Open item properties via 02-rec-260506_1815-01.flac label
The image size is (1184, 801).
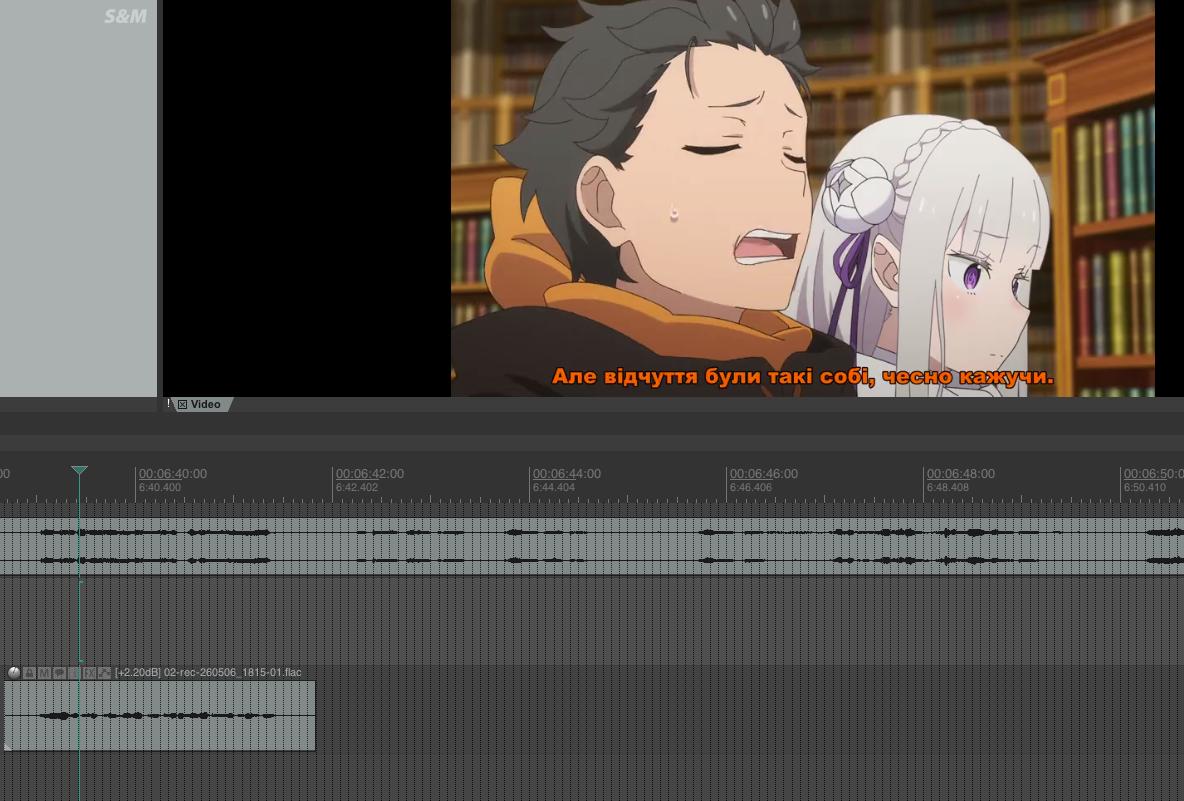233,673
